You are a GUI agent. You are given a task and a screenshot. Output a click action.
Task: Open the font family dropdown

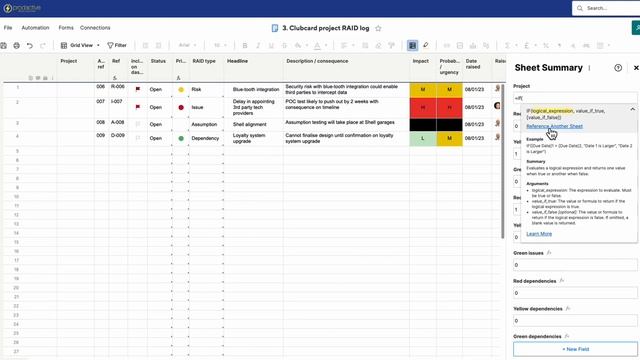point(187,45)
